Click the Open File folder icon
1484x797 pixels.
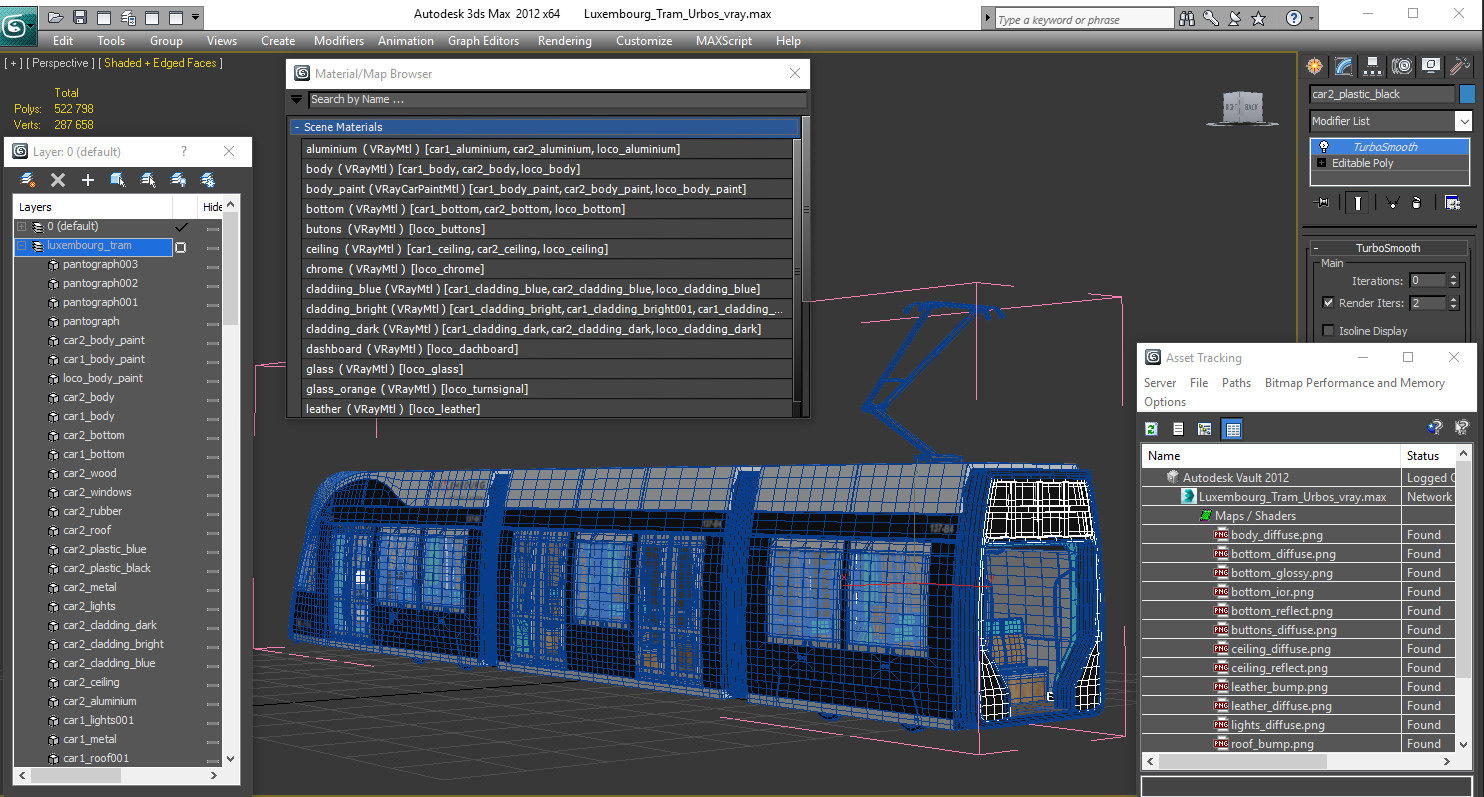[x=55, y=17]
